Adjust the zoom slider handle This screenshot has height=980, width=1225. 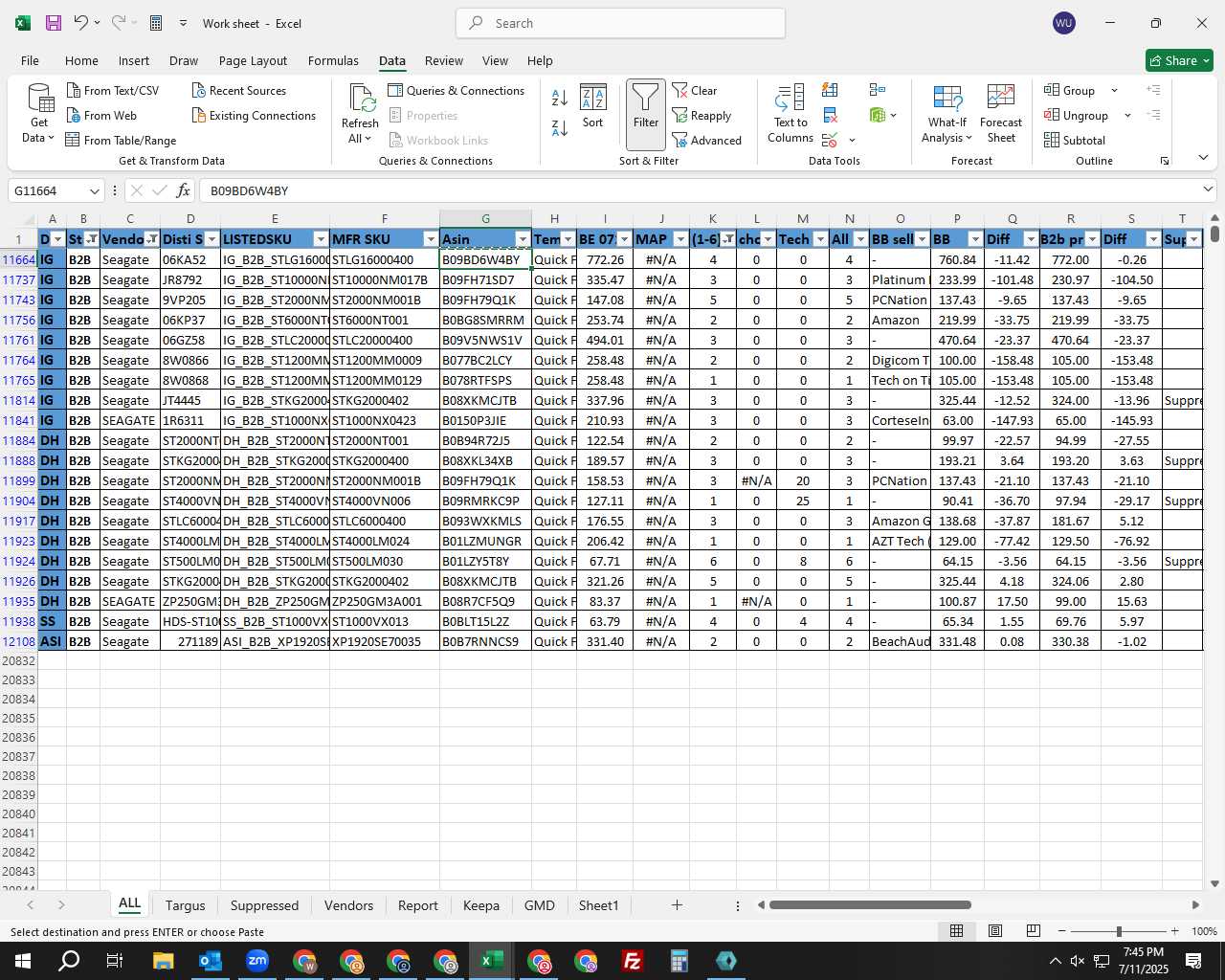click(x=1119, y=930)
